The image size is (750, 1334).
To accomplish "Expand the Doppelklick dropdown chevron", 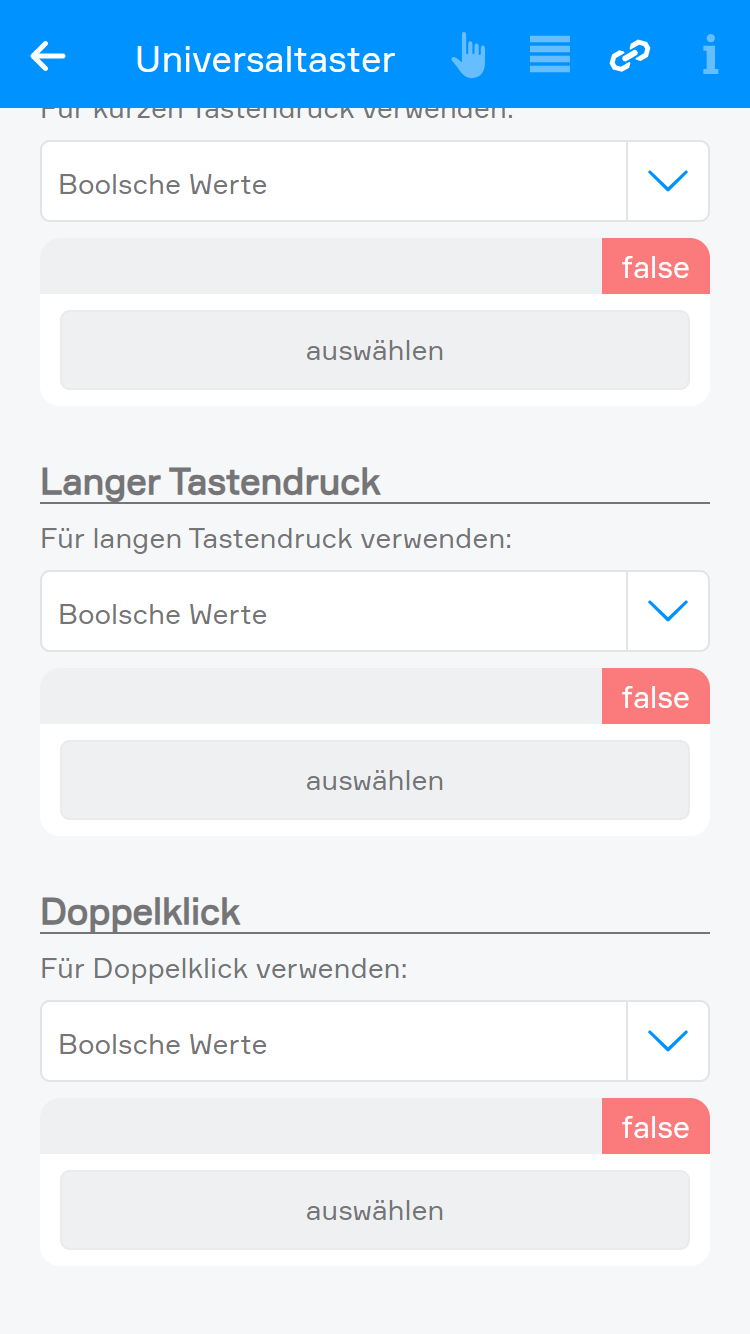I will point(668,1041).
